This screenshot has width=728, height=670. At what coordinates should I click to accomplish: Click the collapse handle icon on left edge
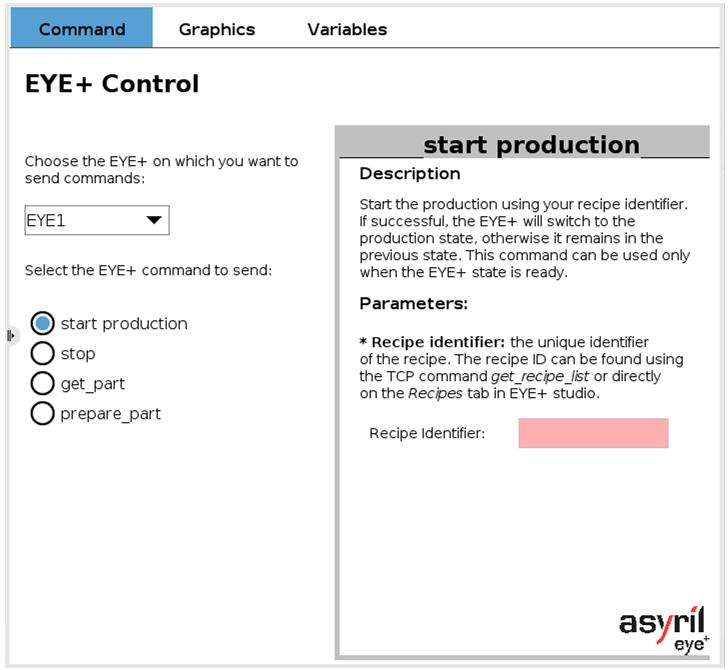coord(11,335)
